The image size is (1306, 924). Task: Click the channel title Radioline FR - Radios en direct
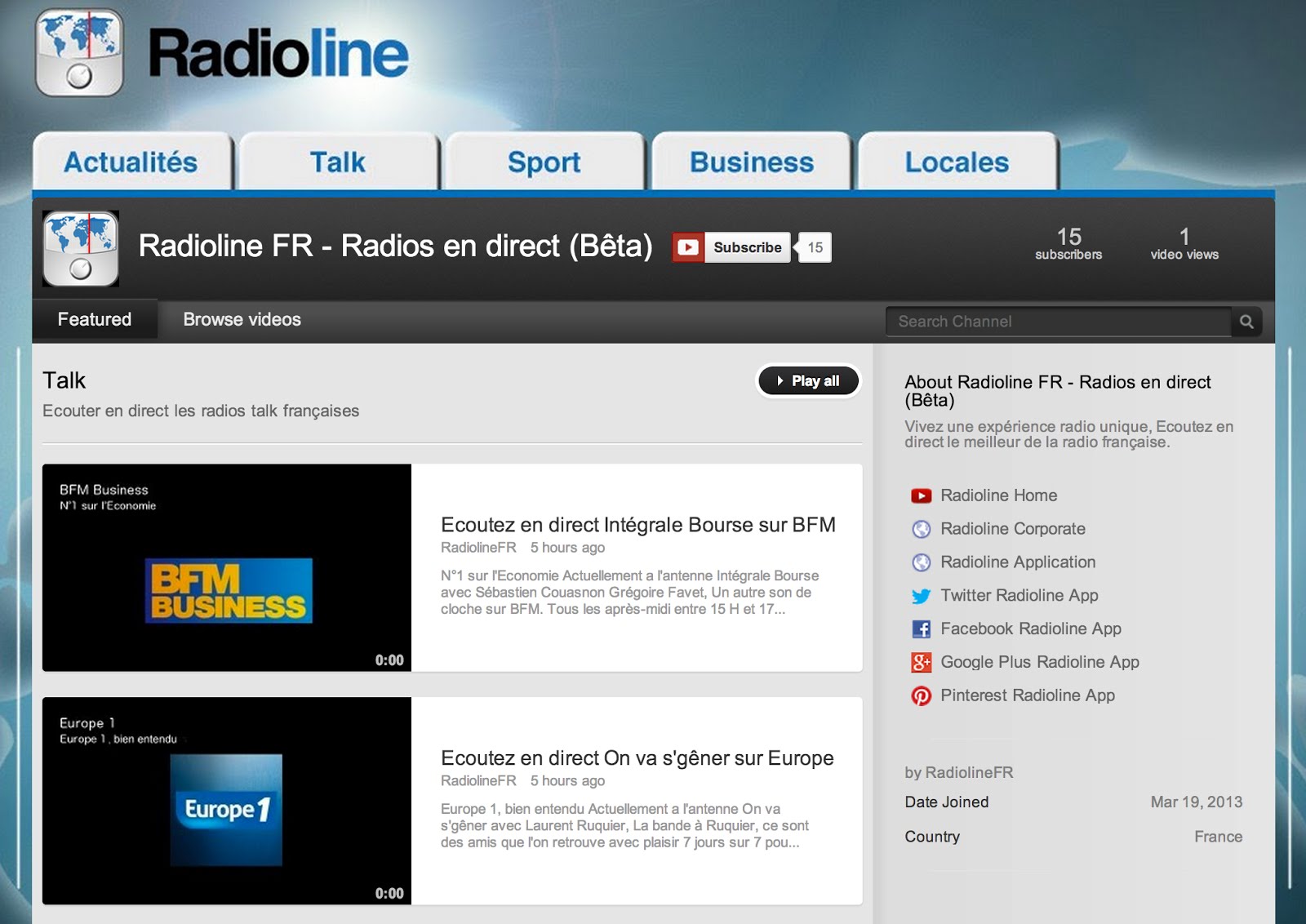click(396, 246)
